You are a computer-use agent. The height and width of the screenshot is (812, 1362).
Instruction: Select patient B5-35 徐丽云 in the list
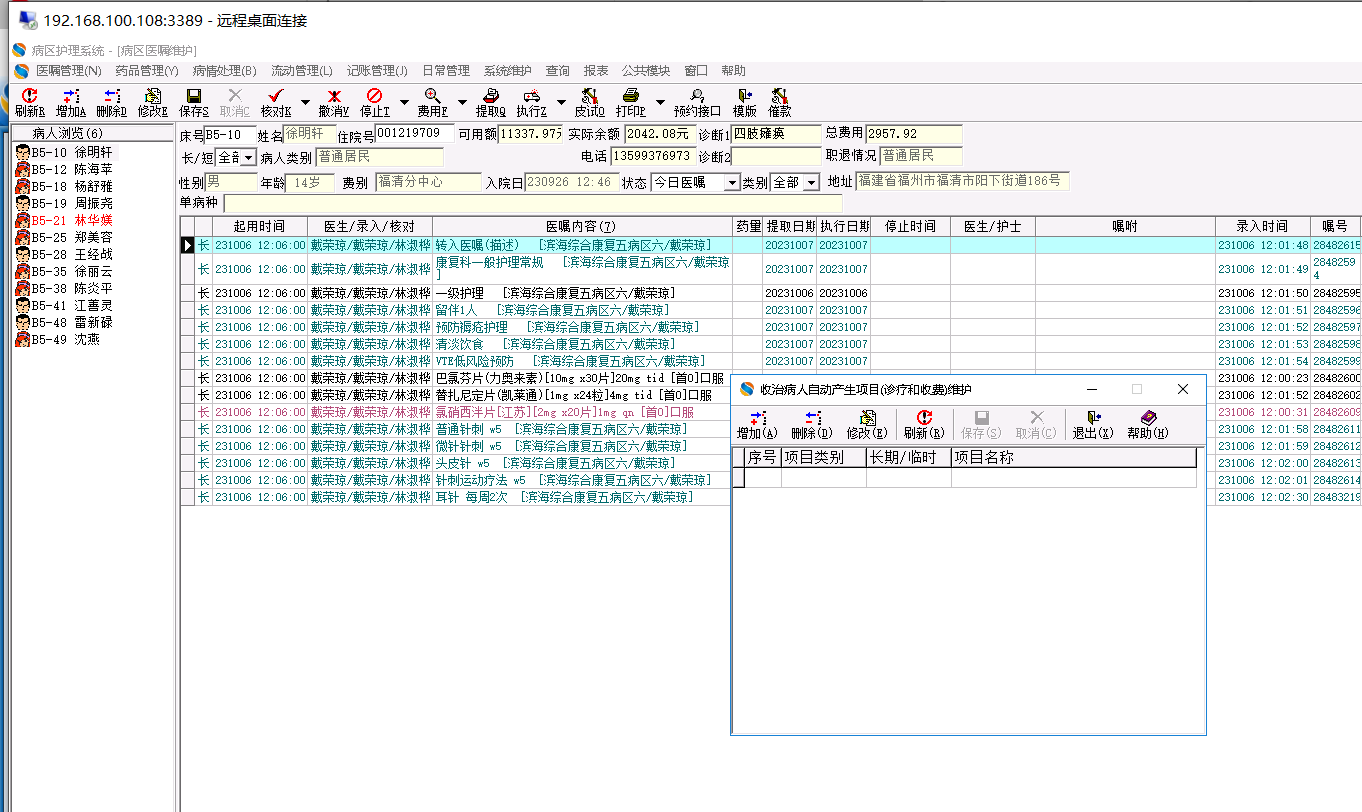(x=72, y=272)
